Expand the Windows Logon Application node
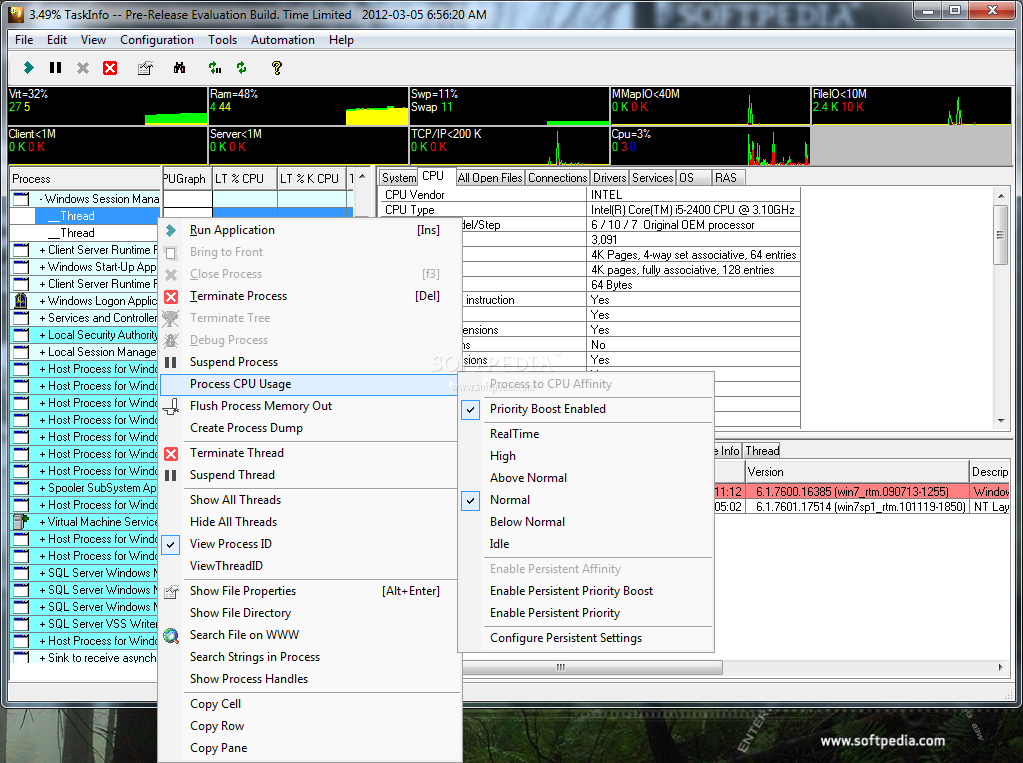Screen dimensions: 1023x763 pyautogui.click(x=42, y=301)
